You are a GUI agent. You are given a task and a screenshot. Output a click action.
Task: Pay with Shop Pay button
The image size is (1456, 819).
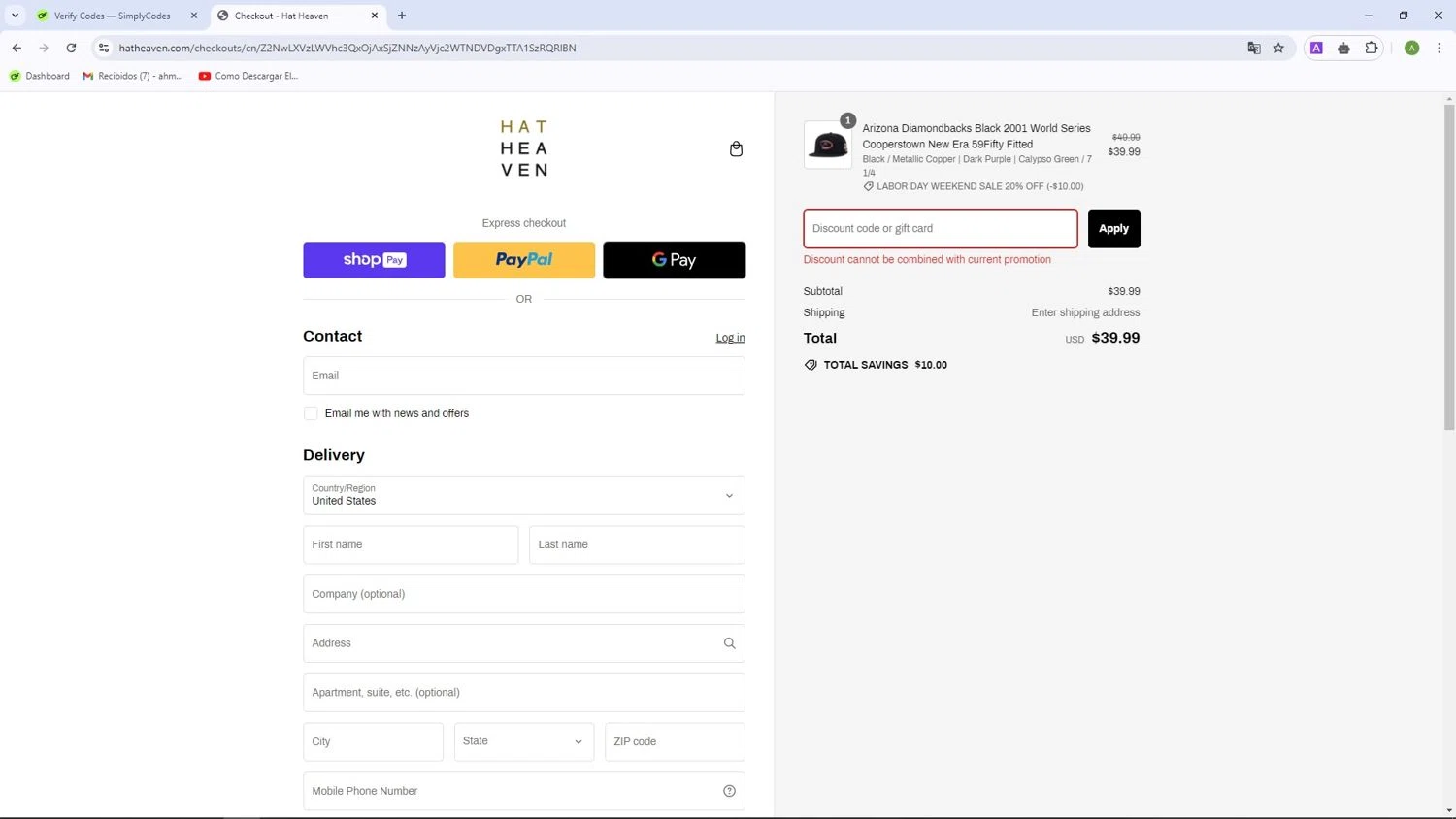coord(374,260)
